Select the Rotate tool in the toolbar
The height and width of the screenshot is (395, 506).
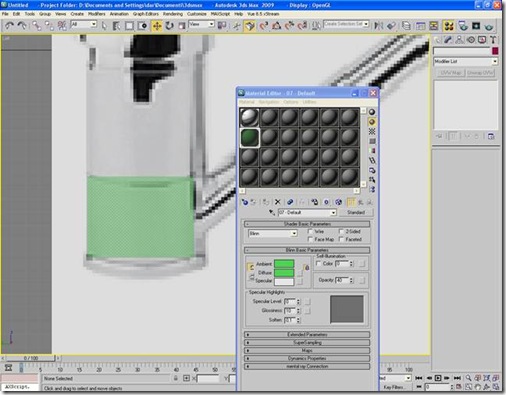169,26
